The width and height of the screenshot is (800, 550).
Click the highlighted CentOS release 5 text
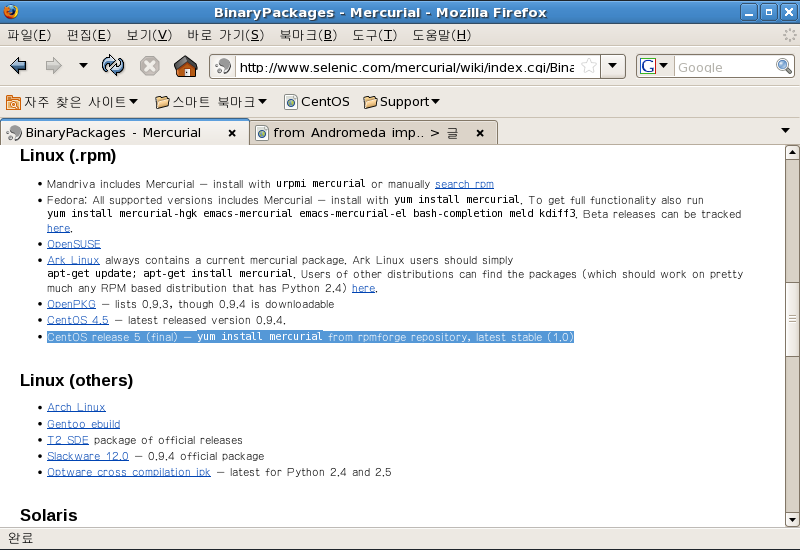[310, 337]
